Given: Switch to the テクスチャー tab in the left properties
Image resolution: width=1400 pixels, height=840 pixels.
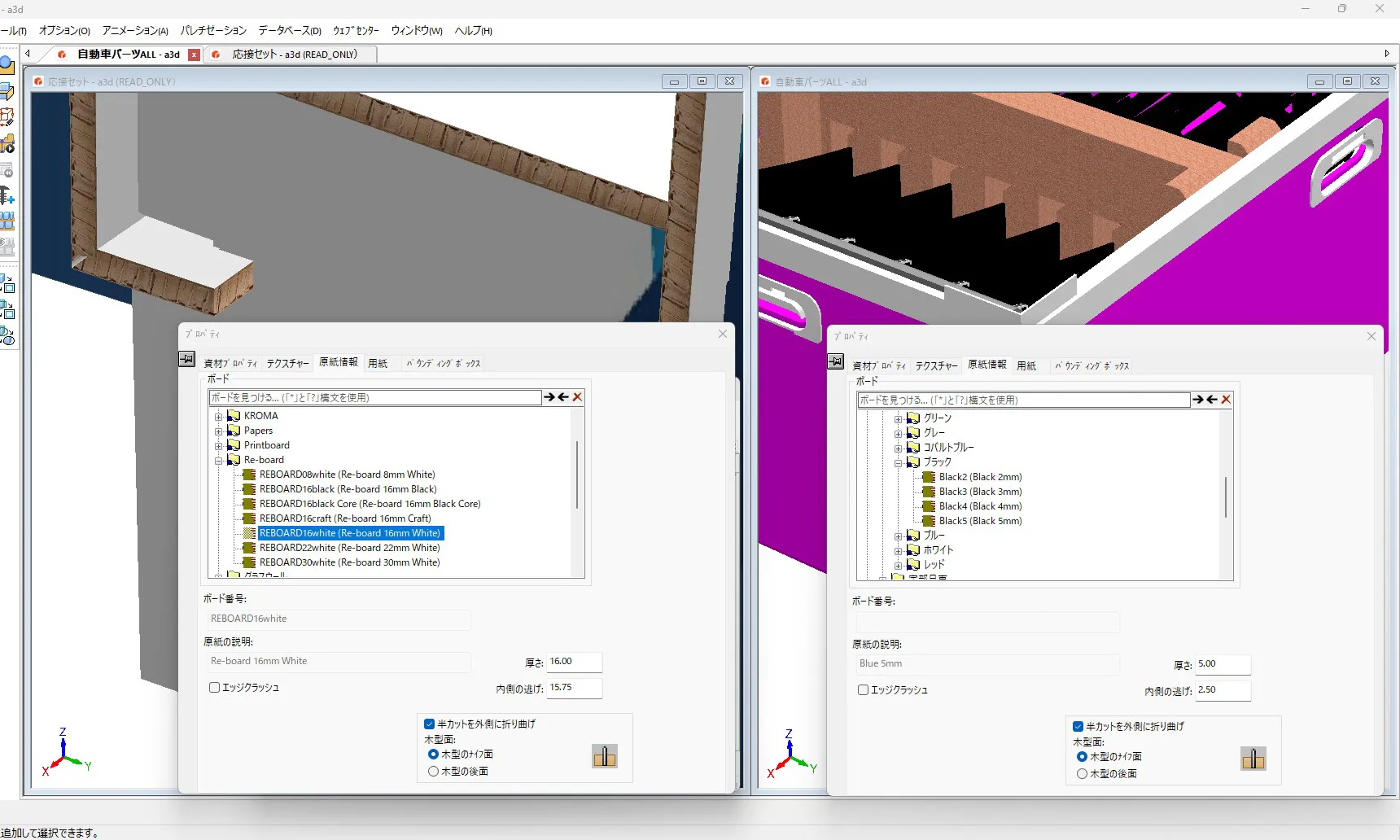Looking at the screenshot, I should click(287, 363).
